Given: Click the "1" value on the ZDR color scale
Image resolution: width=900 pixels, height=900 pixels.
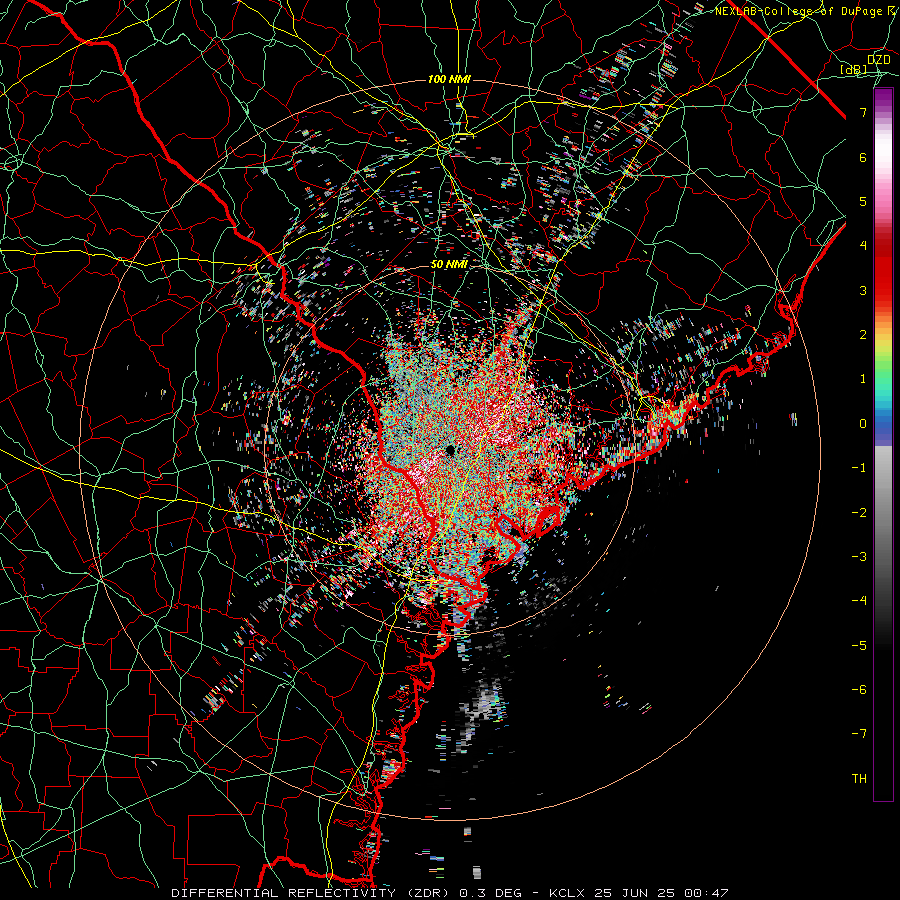Looking at the screenshot, I should pos(863,379).
